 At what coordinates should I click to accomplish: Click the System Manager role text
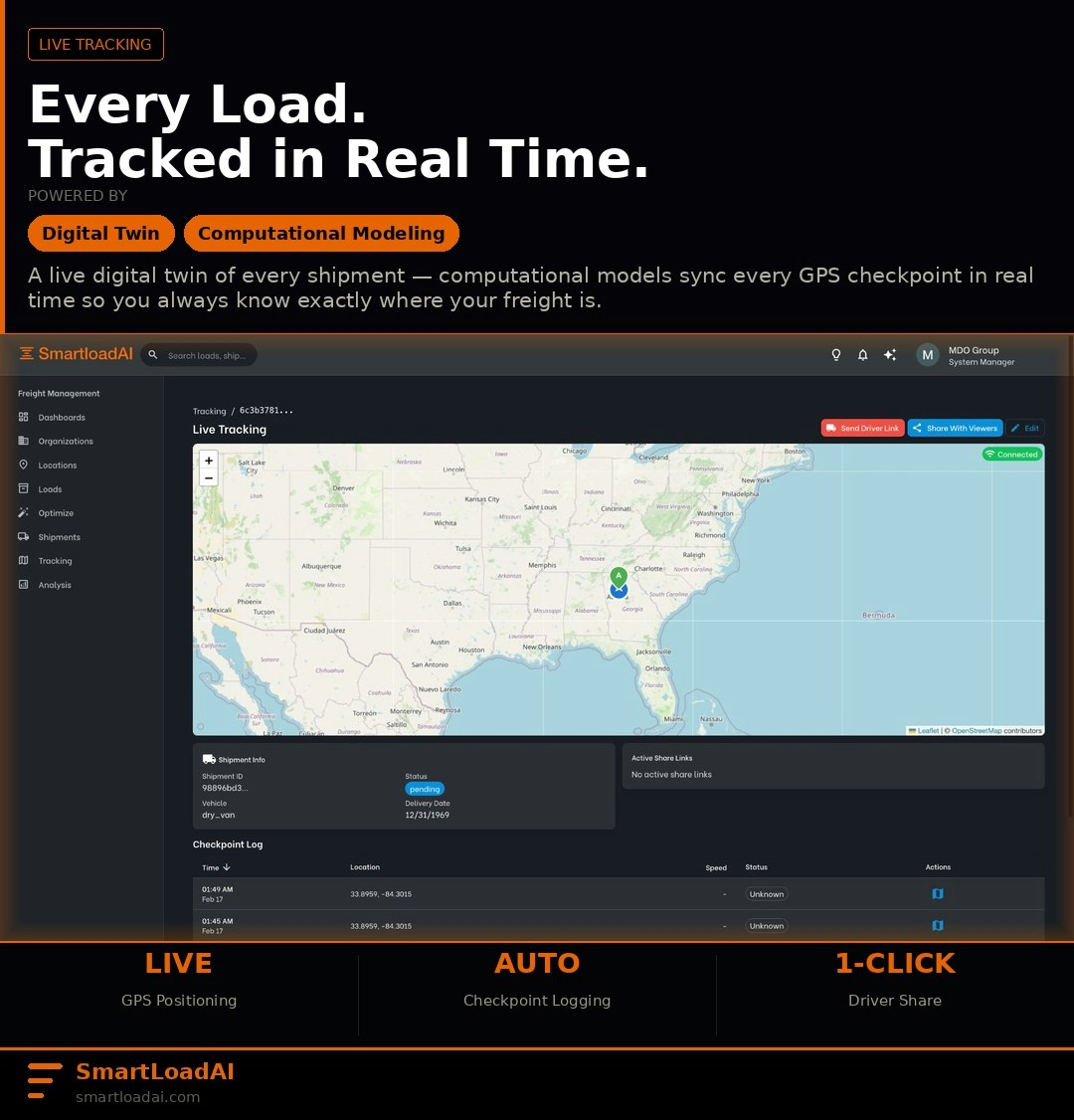[982, 362]
